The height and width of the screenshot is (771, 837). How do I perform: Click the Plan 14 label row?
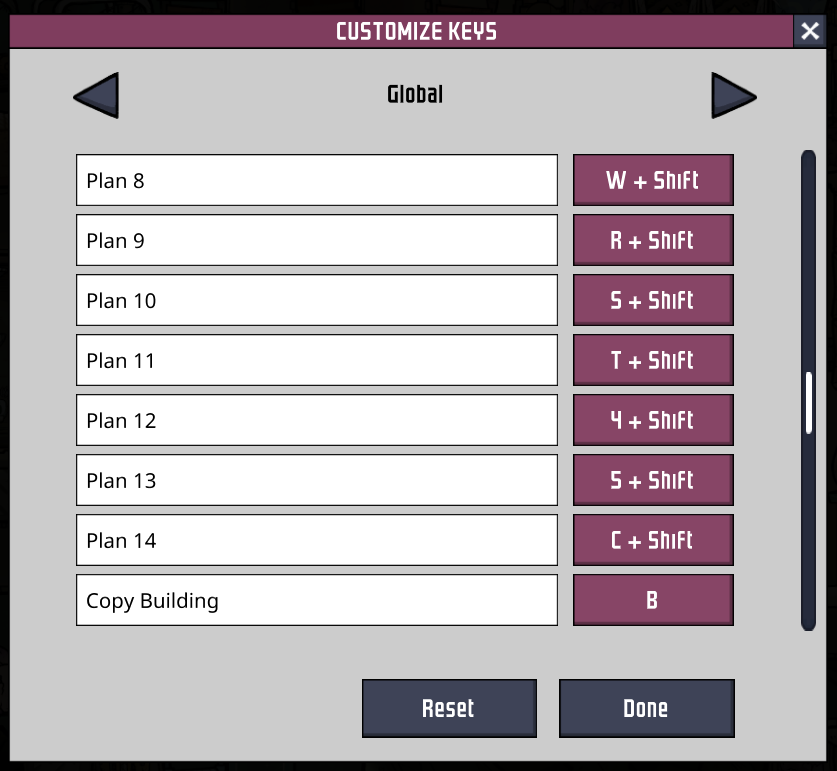[316, 540]
